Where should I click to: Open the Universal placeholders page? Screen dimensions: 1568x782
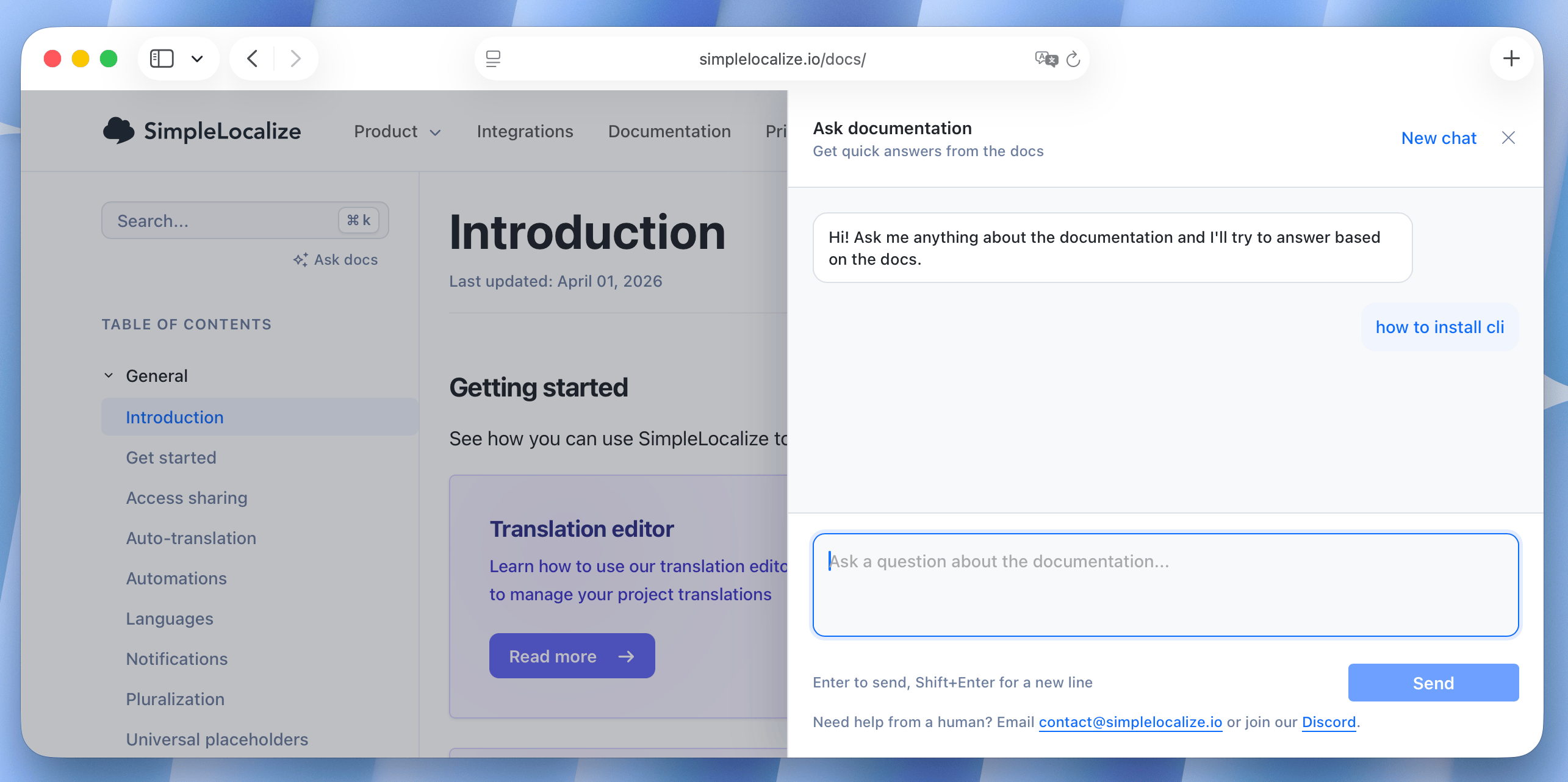click(217, 739)
